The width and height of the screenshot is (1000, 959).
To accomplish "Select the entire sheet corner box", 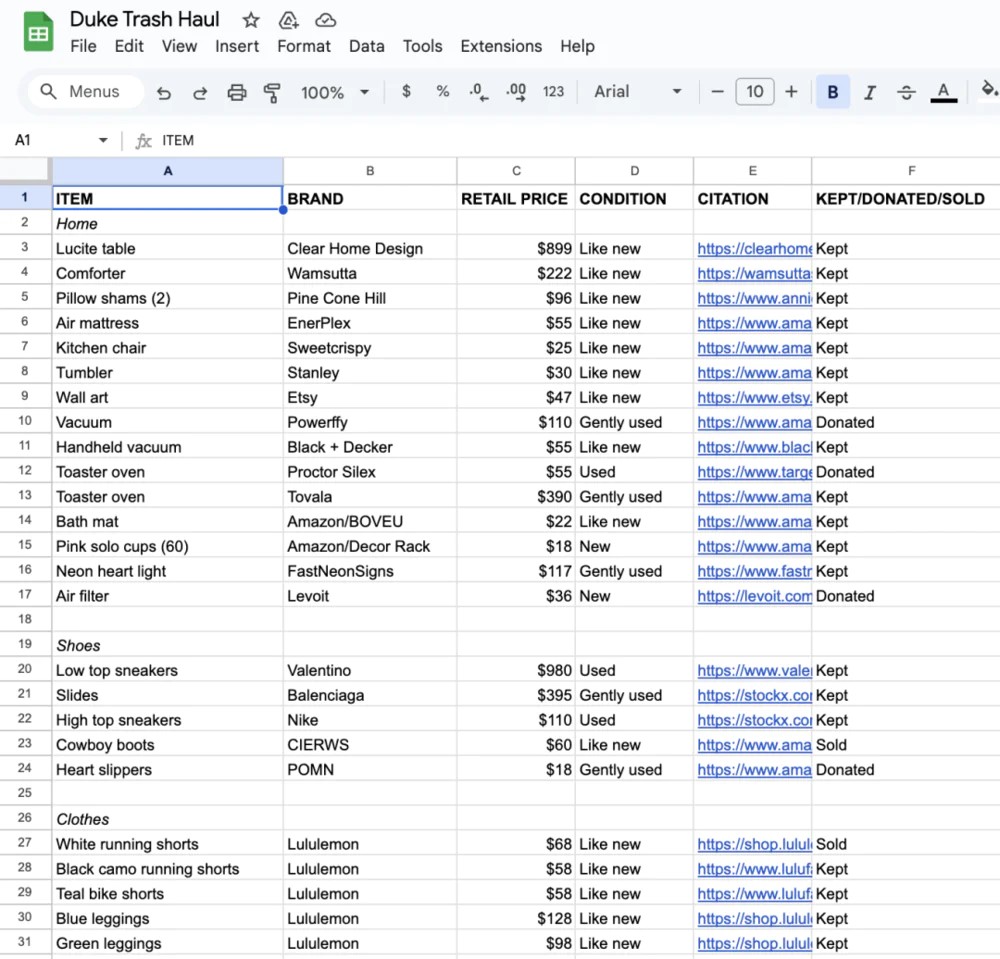I will coord(25,171).
